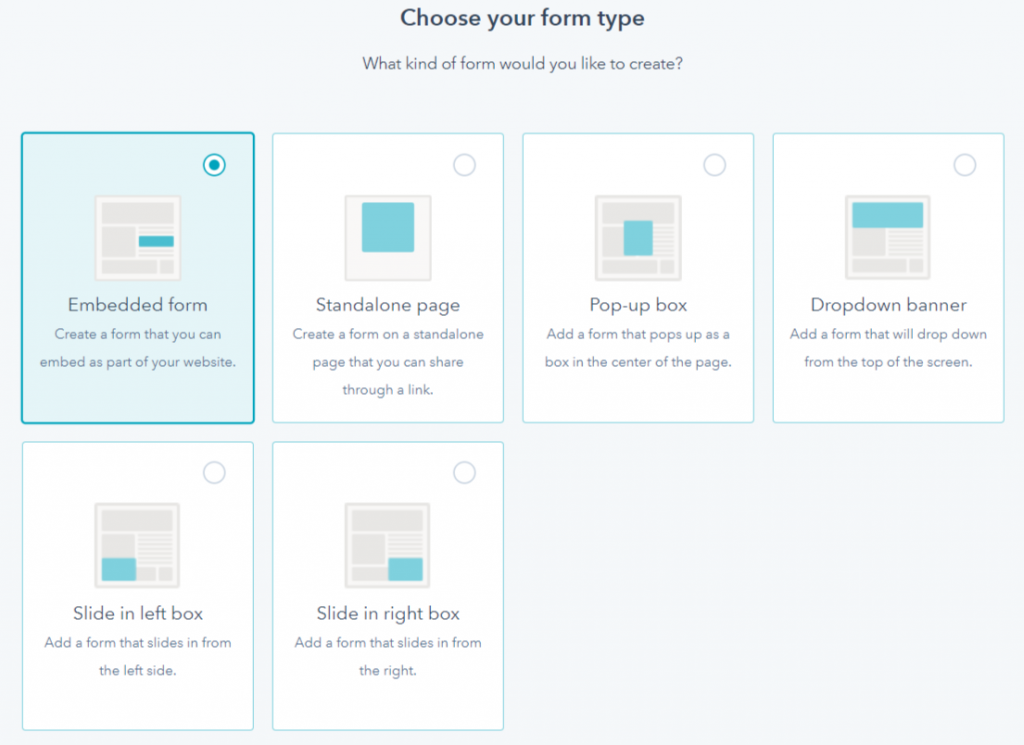Click the Dropdown banner description text

887,346
